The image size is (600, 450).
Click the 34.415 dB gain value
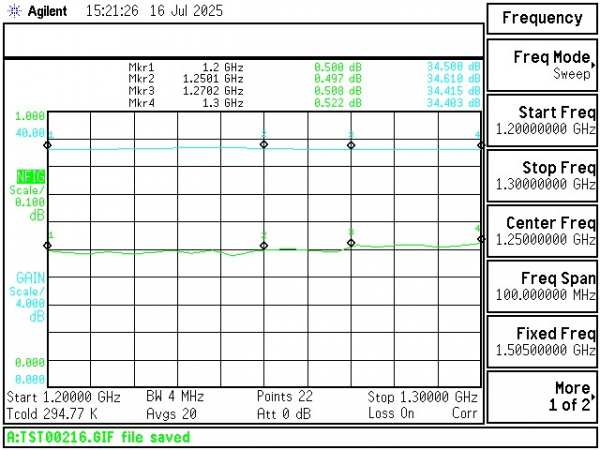[x=453, y=91]
